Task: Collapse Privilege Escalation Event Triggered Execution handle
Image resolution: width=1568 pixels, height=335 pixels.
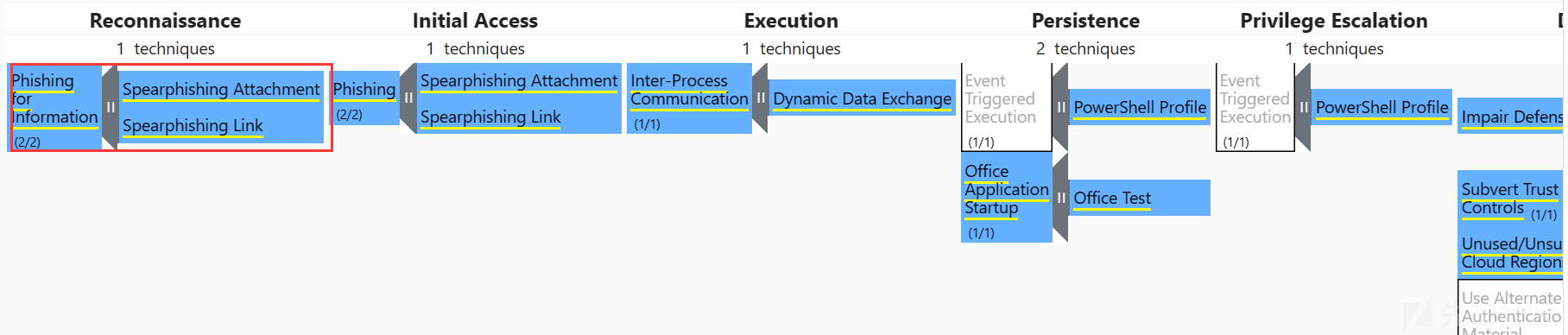Action: point(1303,107)
